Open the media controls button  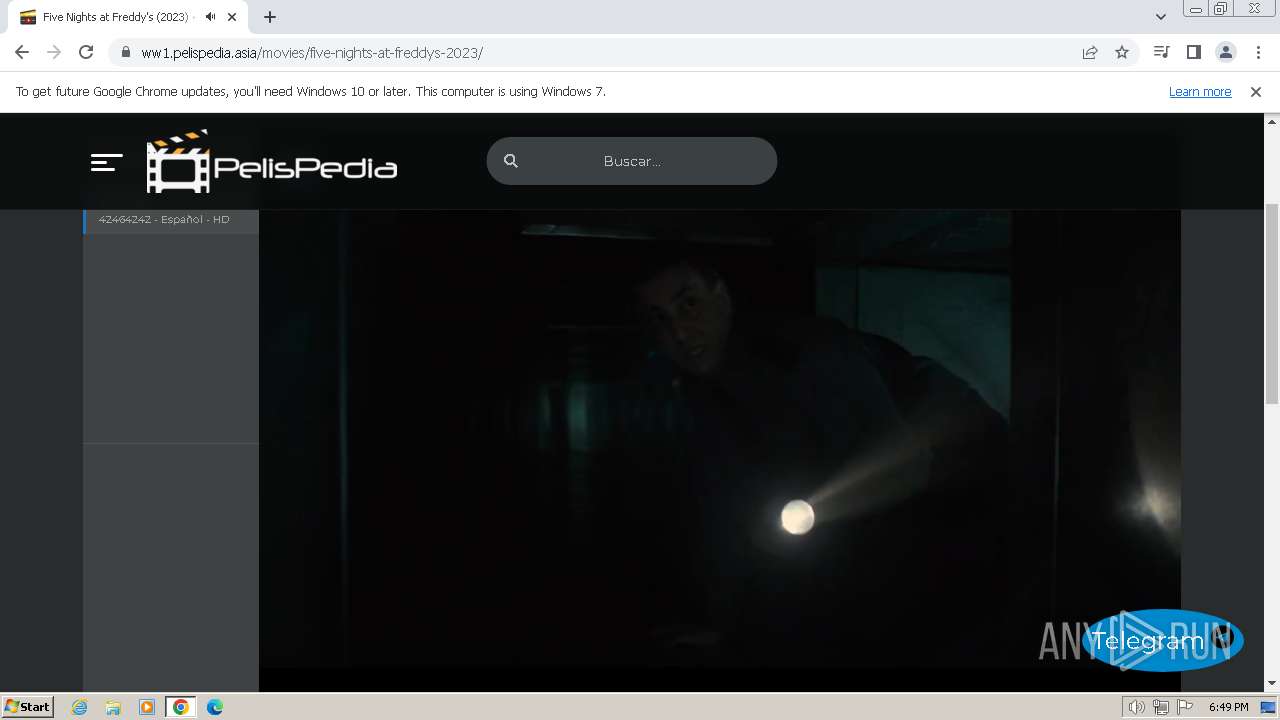pos(1161,53)
